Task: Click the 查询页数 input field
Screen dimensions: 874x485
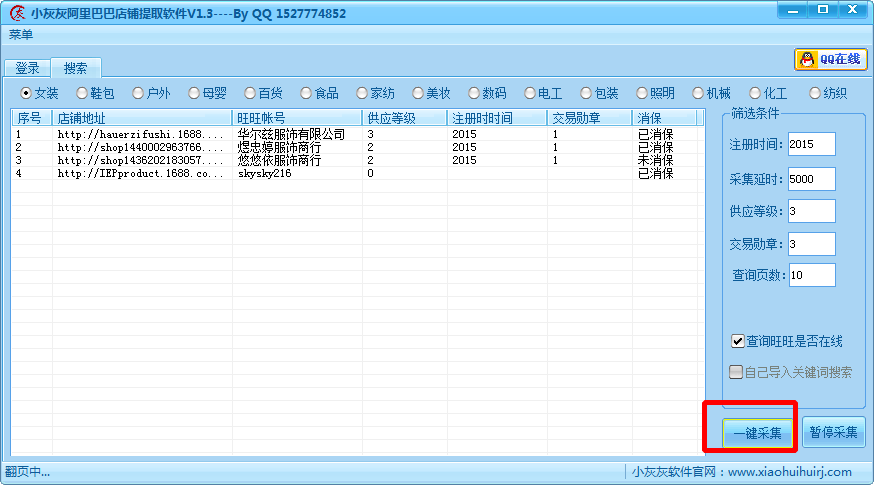Action: coord(812,275)
